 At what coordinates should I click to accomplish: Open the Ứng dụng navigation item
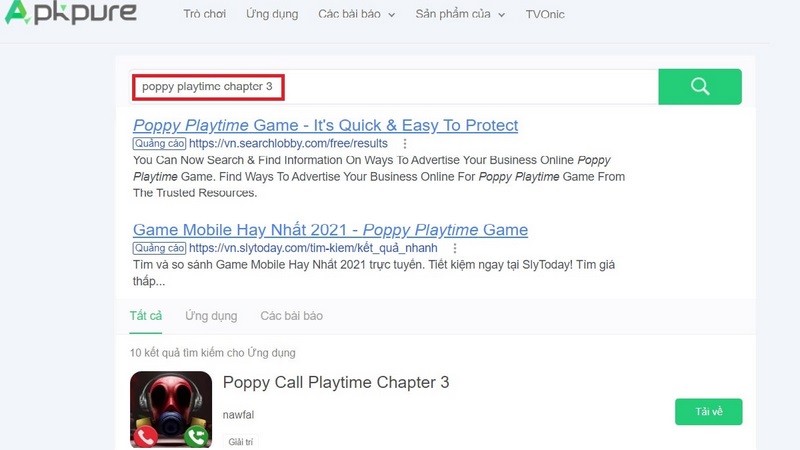click(x=272, y=14)
